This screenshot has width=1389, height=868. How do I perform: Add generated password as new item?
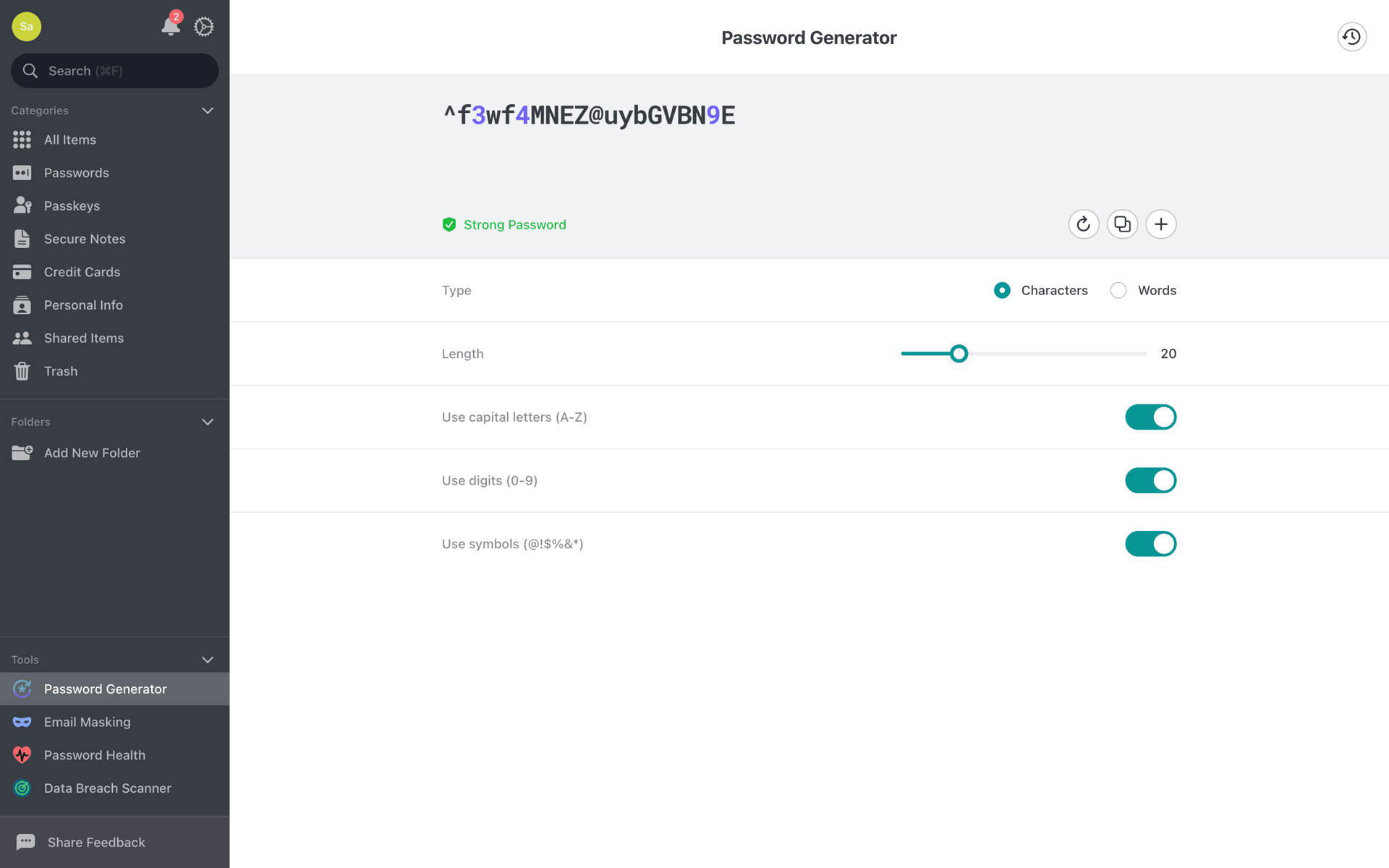tap(1160, 224)
